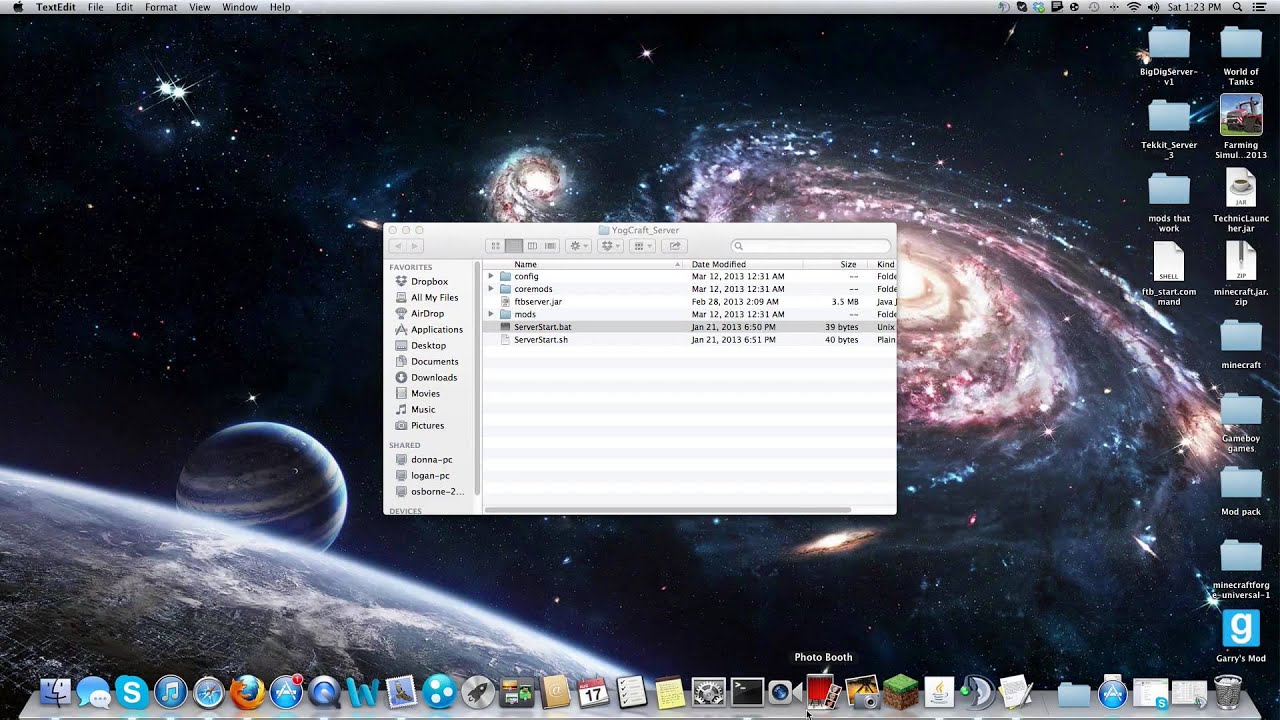Open Music in Finder sidebar
Image resolution: width=1280 pixels, height=720 pixels.
(423, 410)
